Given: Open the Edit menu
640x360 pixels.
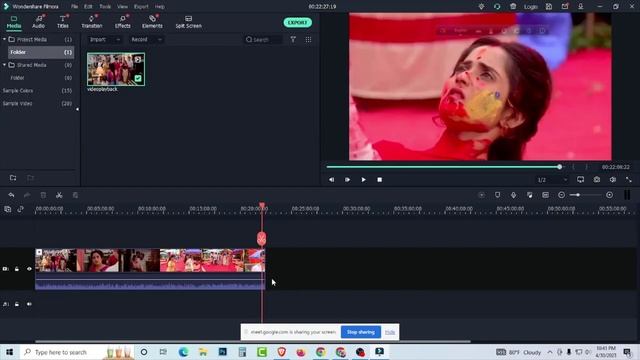Looking at the screenshot, I should coord(88,7).
